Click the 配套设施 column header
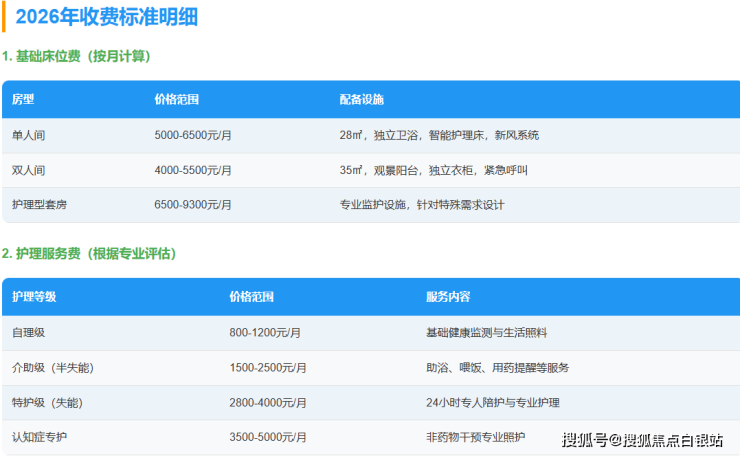The image size is (740, 456). click(x=362, y=100)
